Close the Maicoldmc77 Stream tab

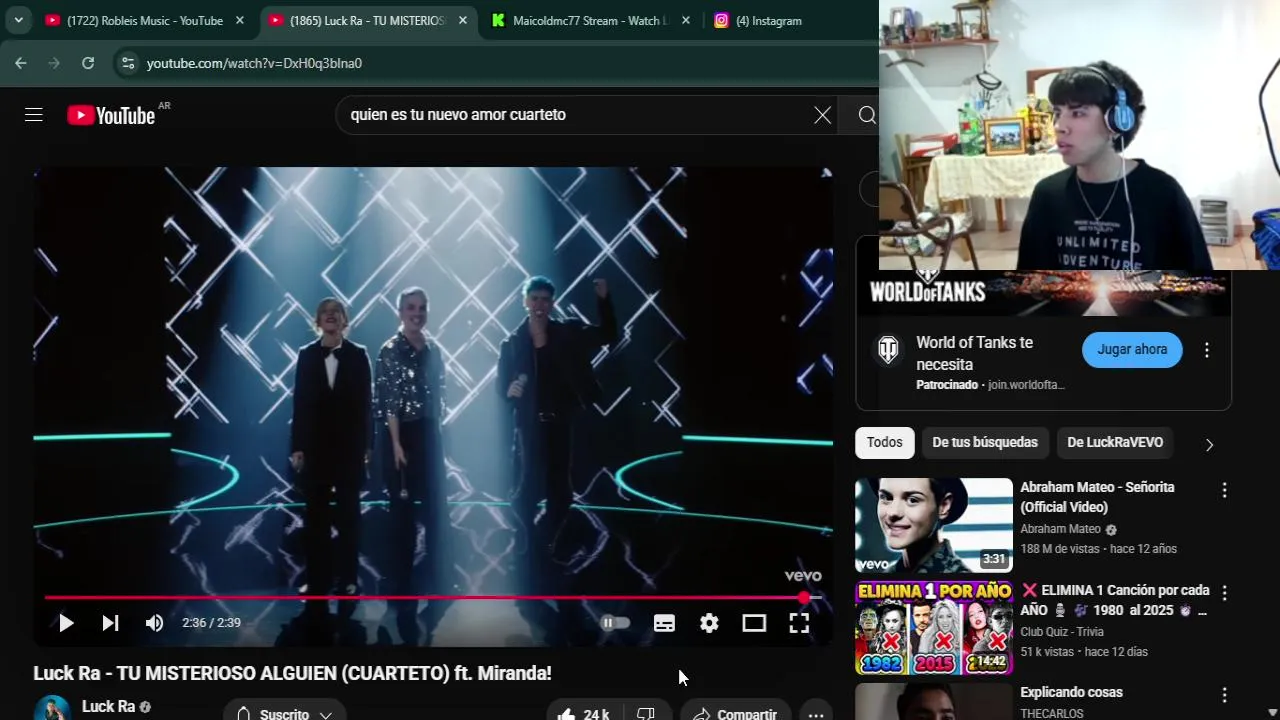point(685,20)
